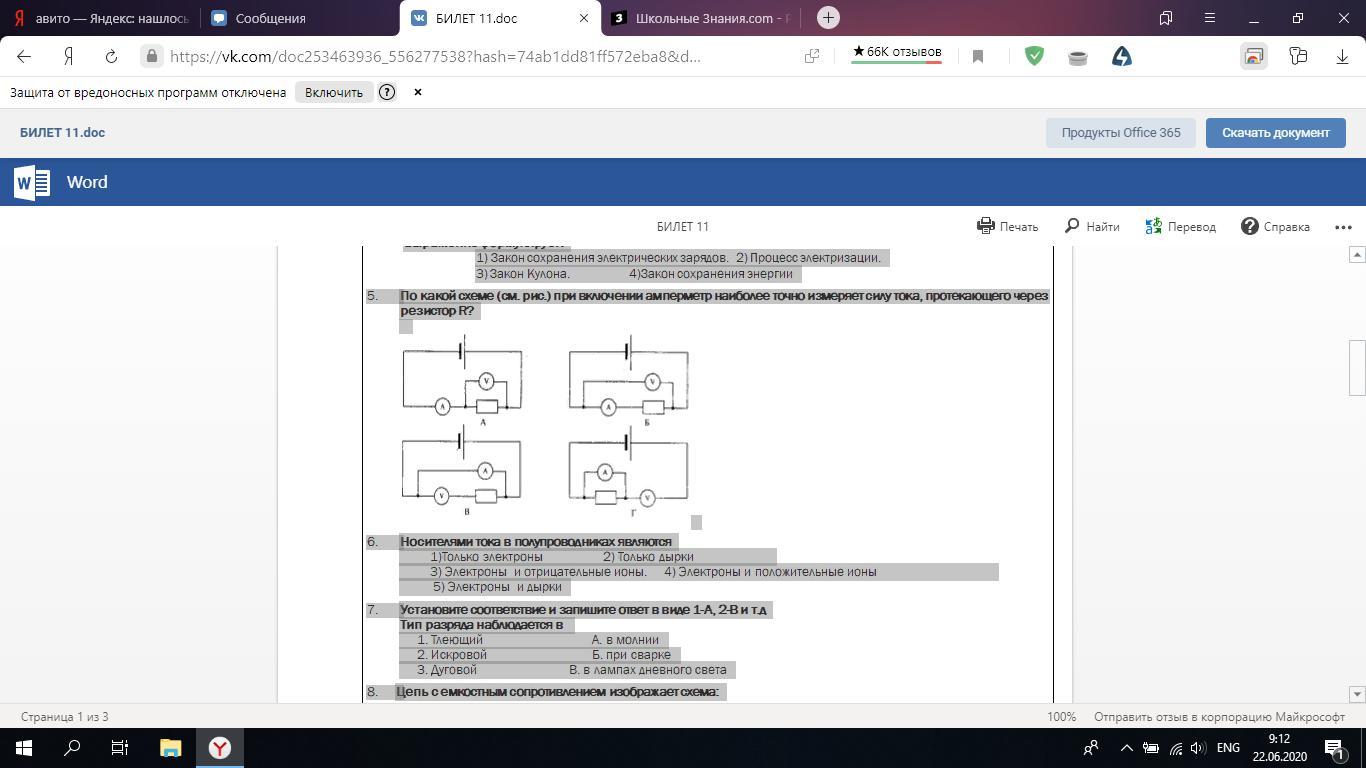Click circuit diagram Б in the document

(629, 382)
